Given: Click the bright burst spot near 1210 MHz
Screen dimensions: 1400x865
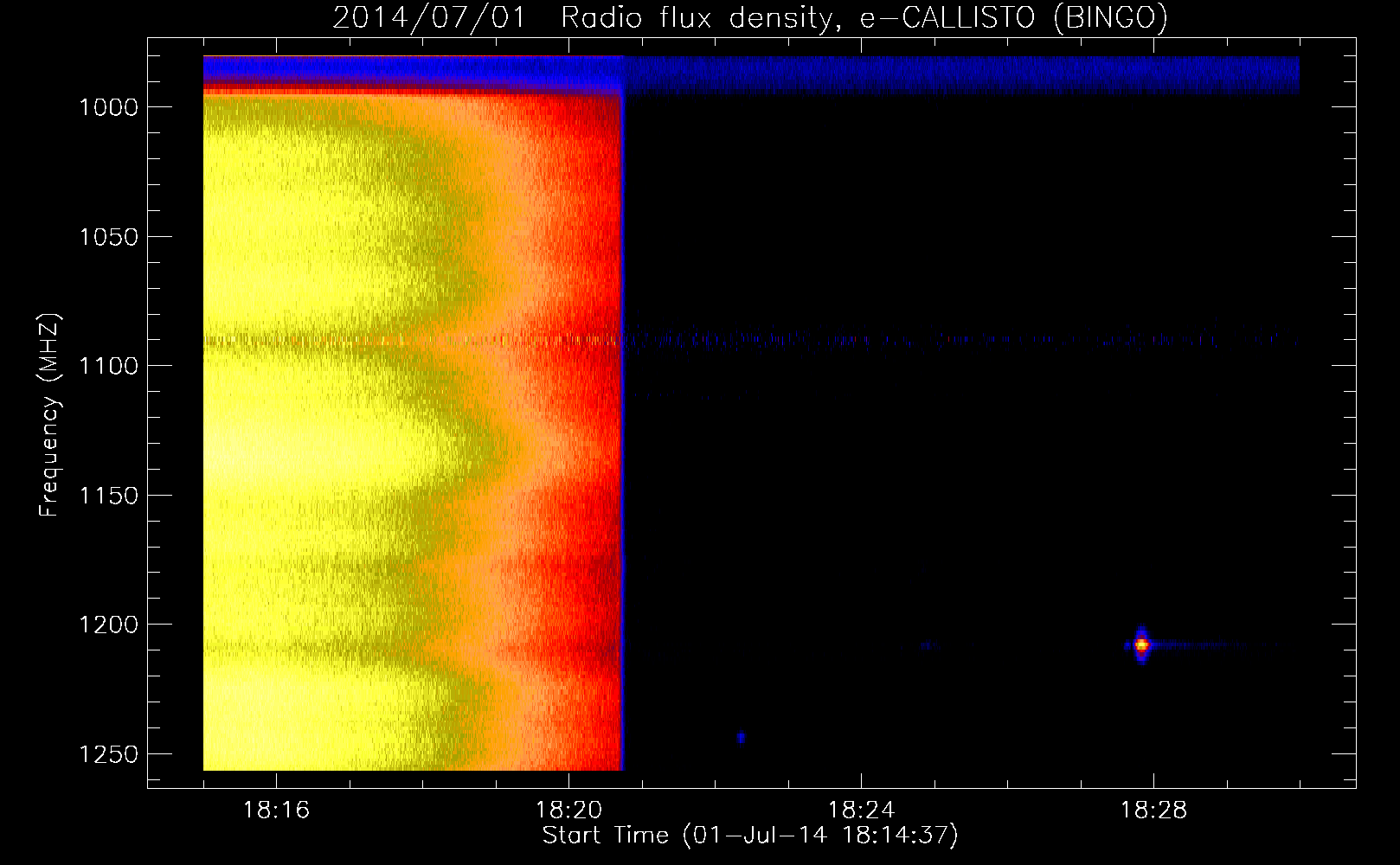Looking at the screenshot, I should tap(1141, 644).
